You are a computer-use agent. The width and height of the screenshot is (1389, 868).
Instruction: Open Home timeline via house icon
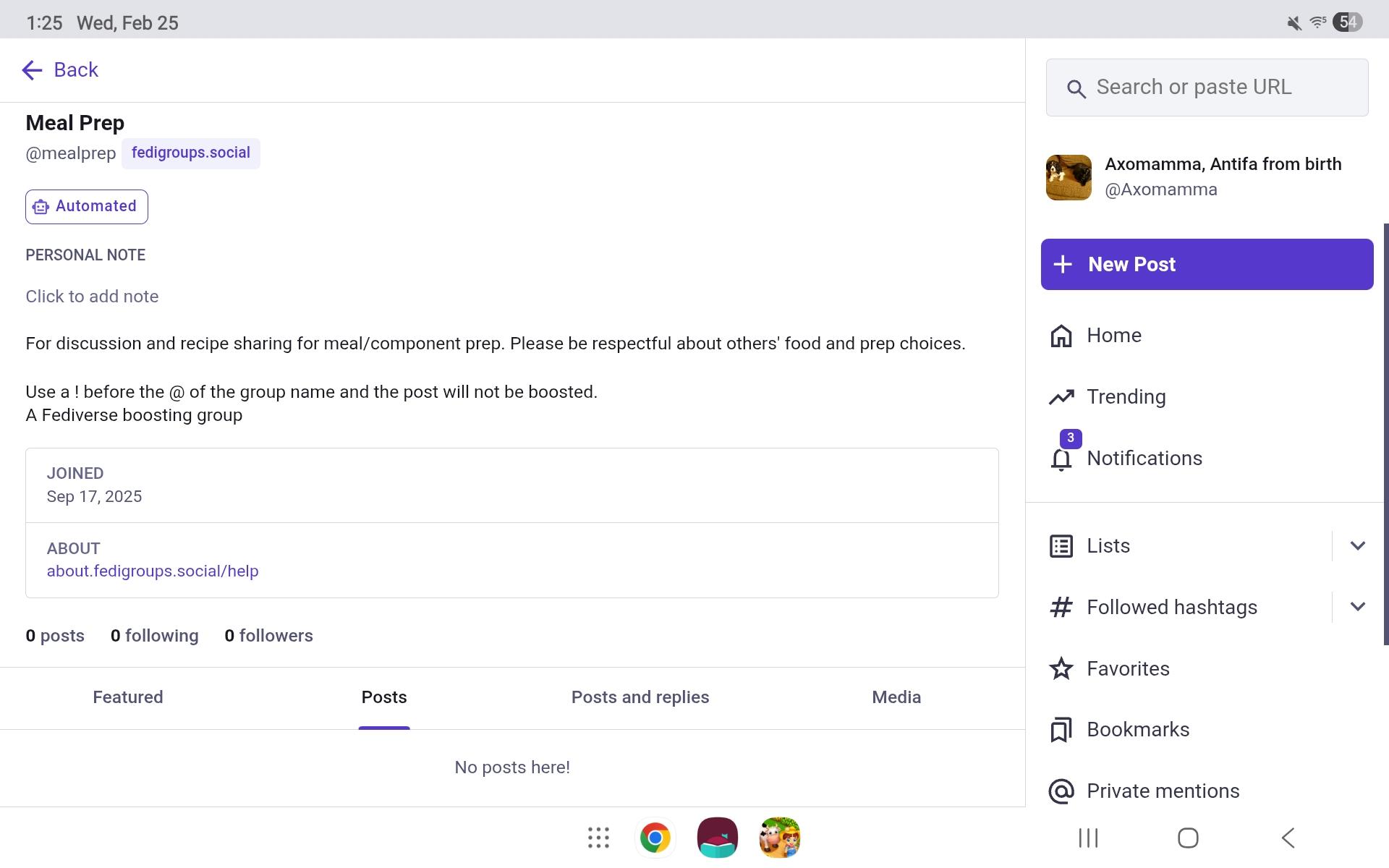1061,335
